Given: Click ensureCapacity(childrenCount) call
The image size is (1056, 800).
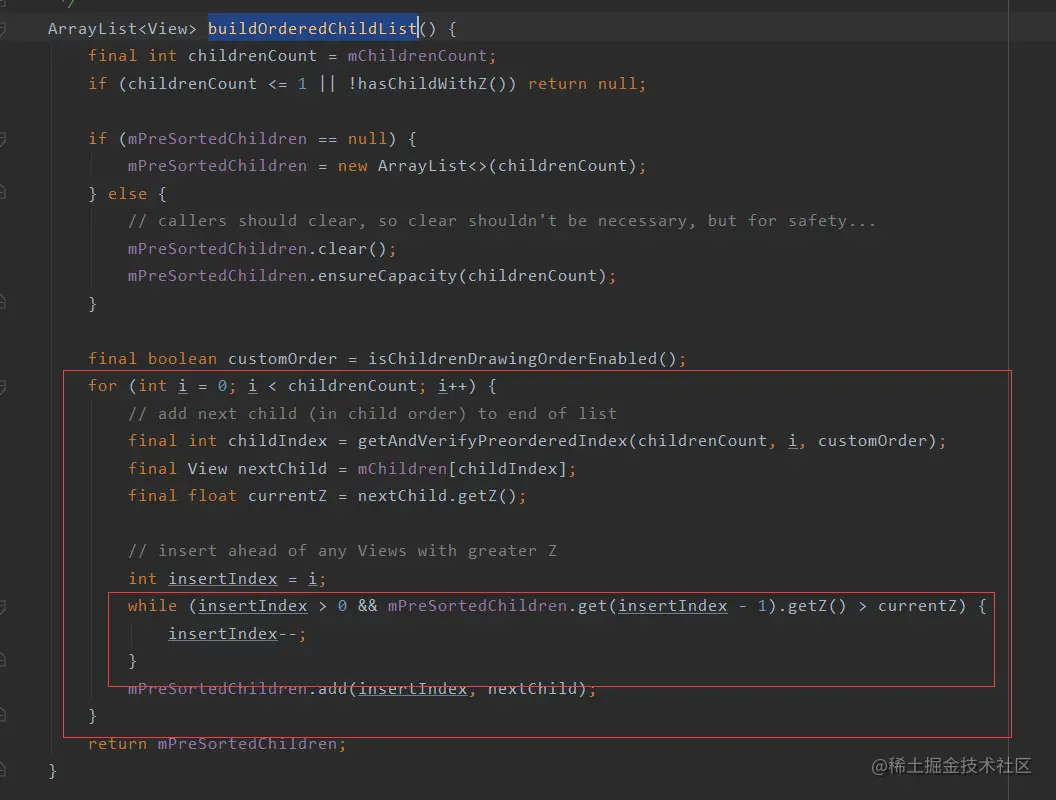Looking at the screenshot, I should (462, 275).
